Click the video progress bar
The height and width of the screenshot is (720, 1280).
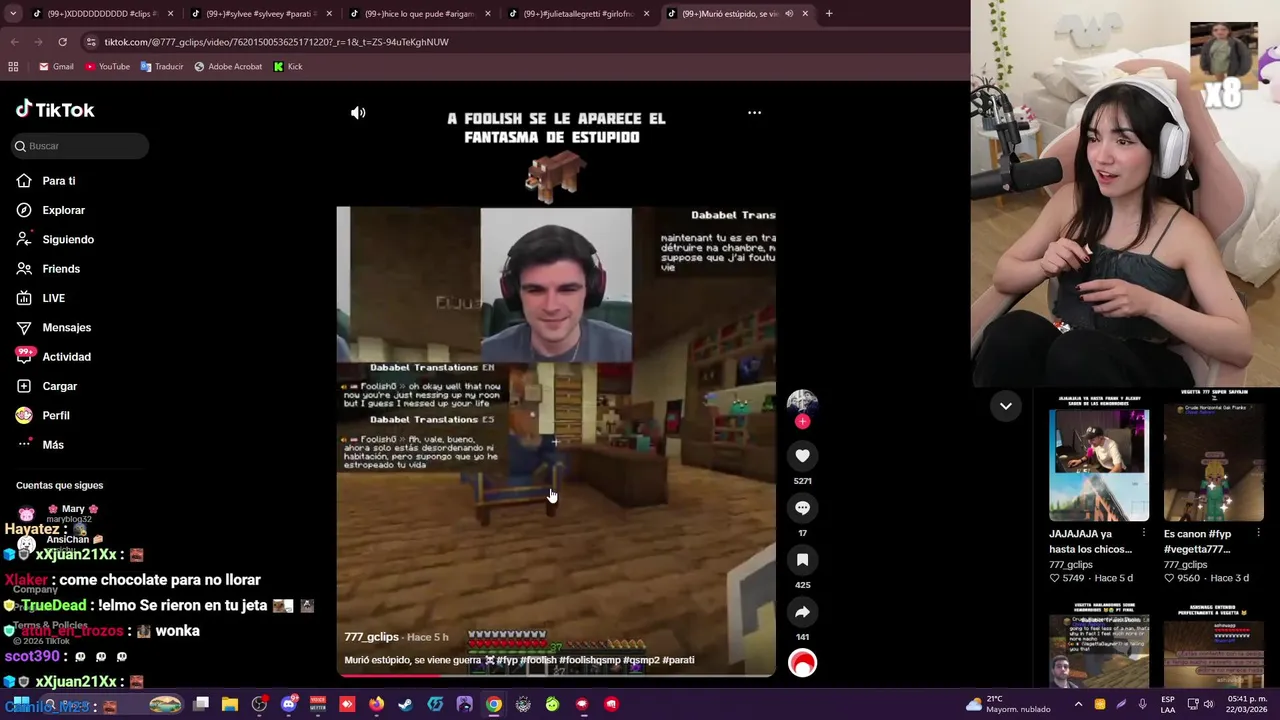tap(556, 675)
